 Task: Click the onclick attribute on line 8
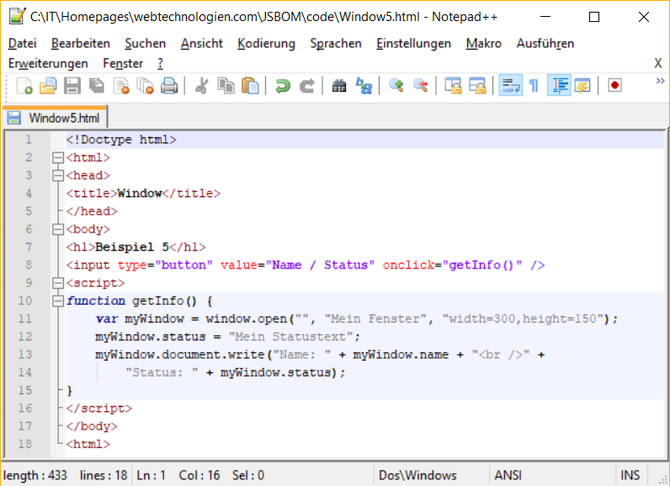tap(408, 265)
